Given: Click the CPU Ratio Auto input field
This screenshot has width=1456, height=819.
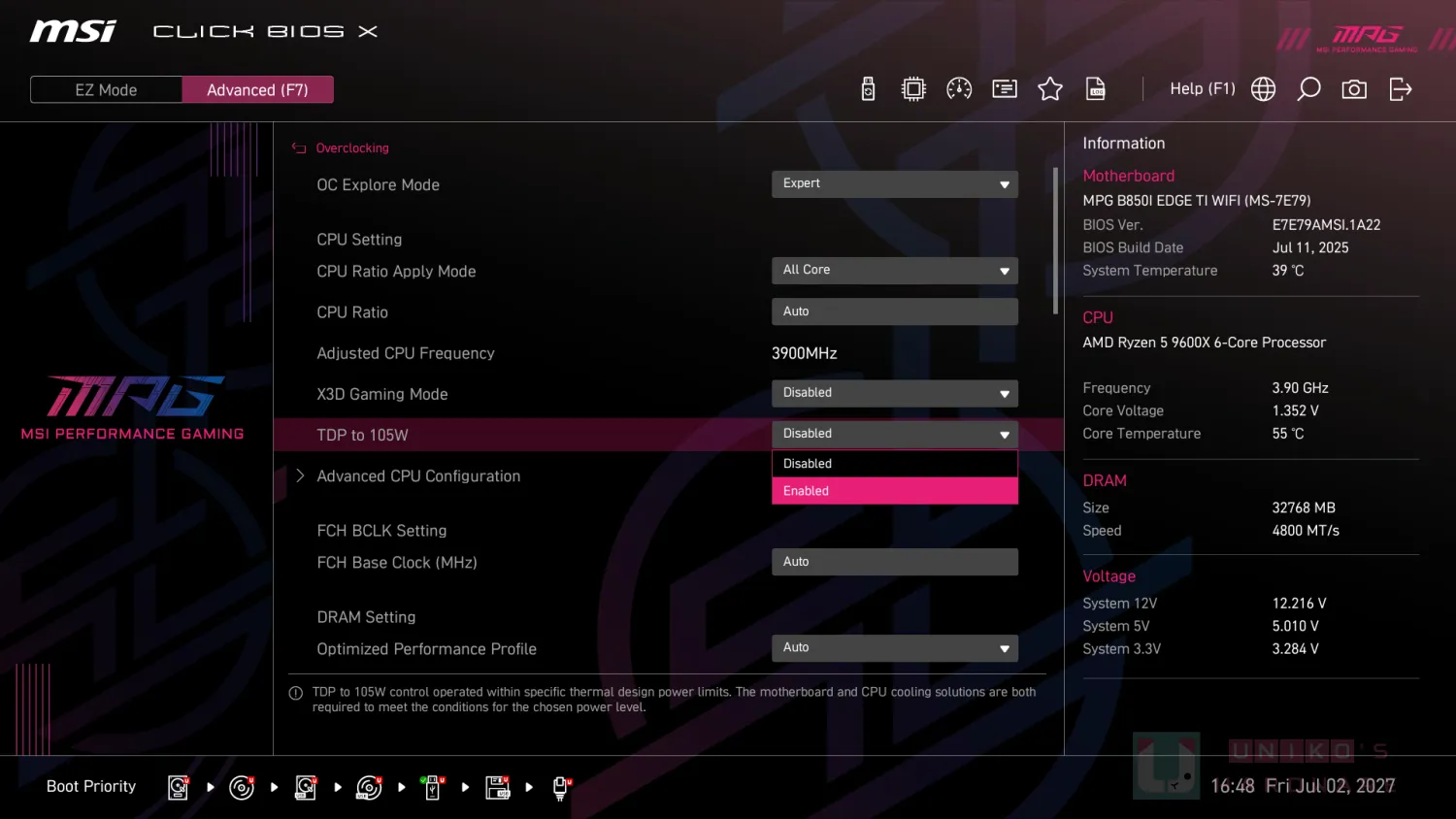Looking at the screenshot, I should point(894,311).
